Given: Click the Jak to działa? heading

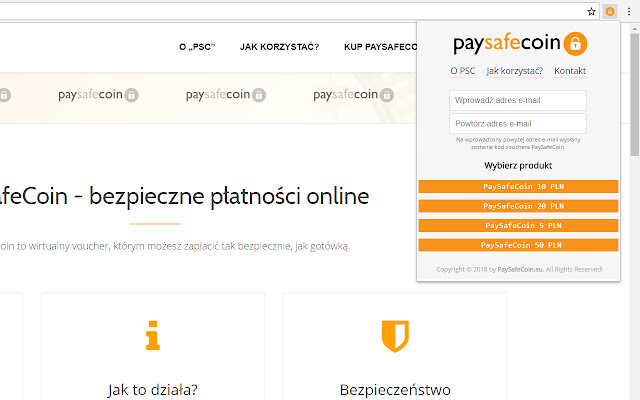Looking at the screenshot, I should point(153,390).
